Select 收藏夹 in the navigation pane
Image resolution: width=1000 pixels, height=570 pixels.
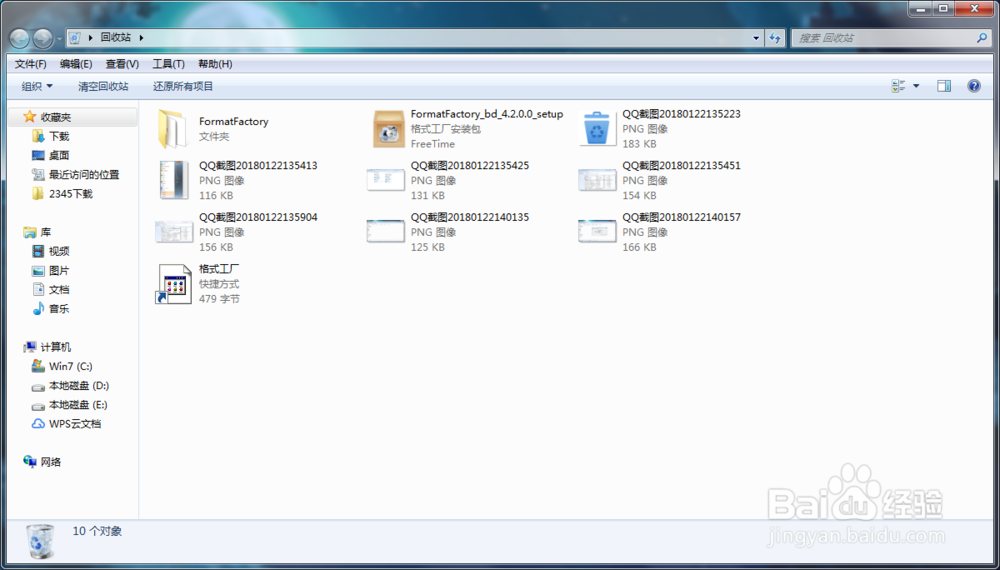click(x=56, y=117)
